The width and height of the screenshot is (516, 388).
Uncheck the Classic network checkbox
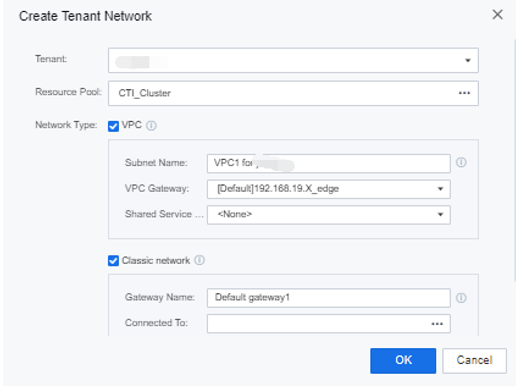tap(113, 261)
